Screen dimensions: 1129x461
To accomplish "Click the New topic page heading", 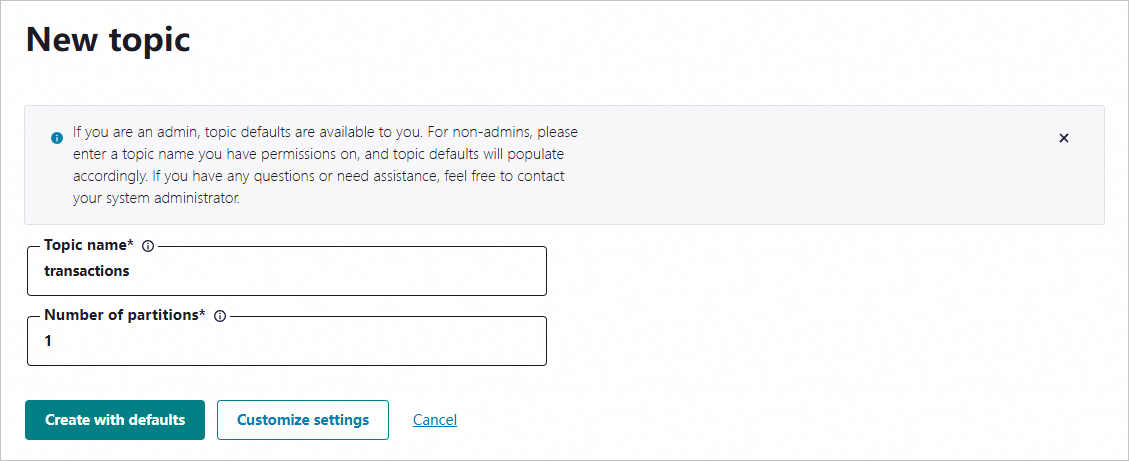I will (108, 40).
